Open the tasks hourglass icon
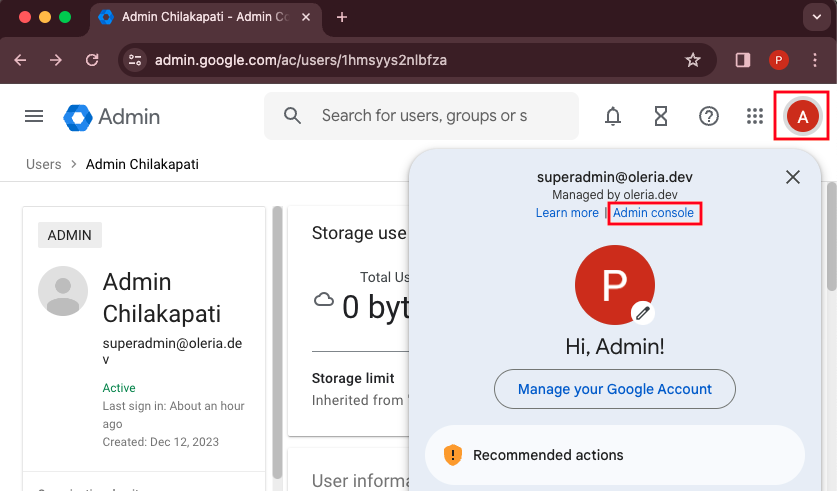The height and width of the screenshot is (491, 837). (661, 116)
